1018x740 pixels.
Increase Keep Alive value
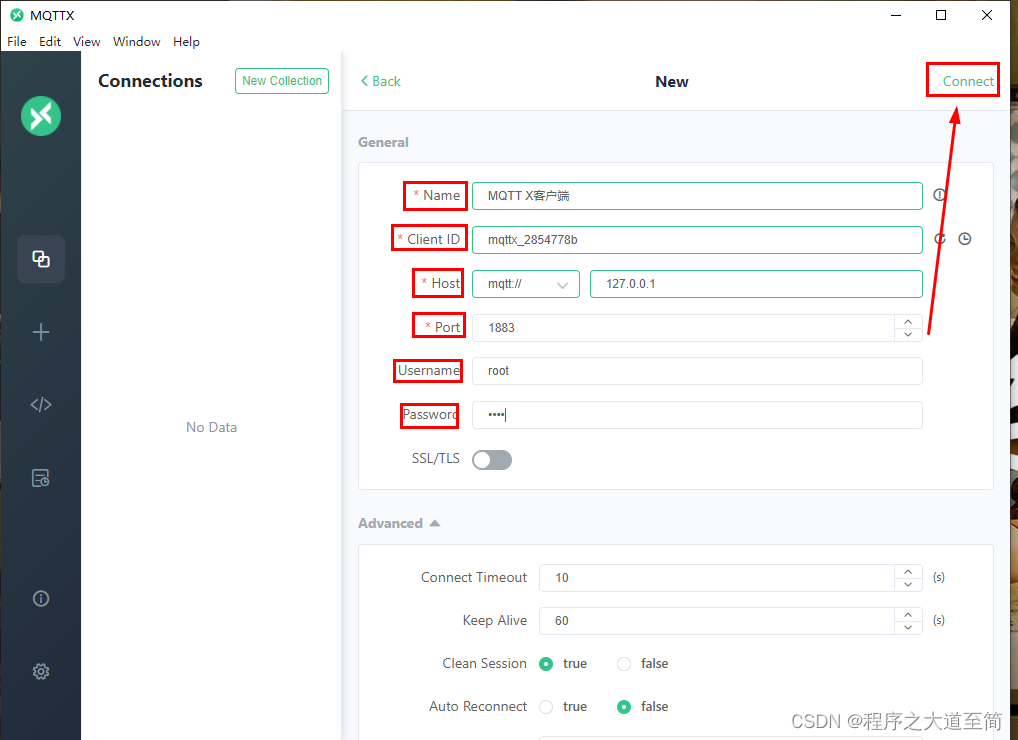coord(908,615)
